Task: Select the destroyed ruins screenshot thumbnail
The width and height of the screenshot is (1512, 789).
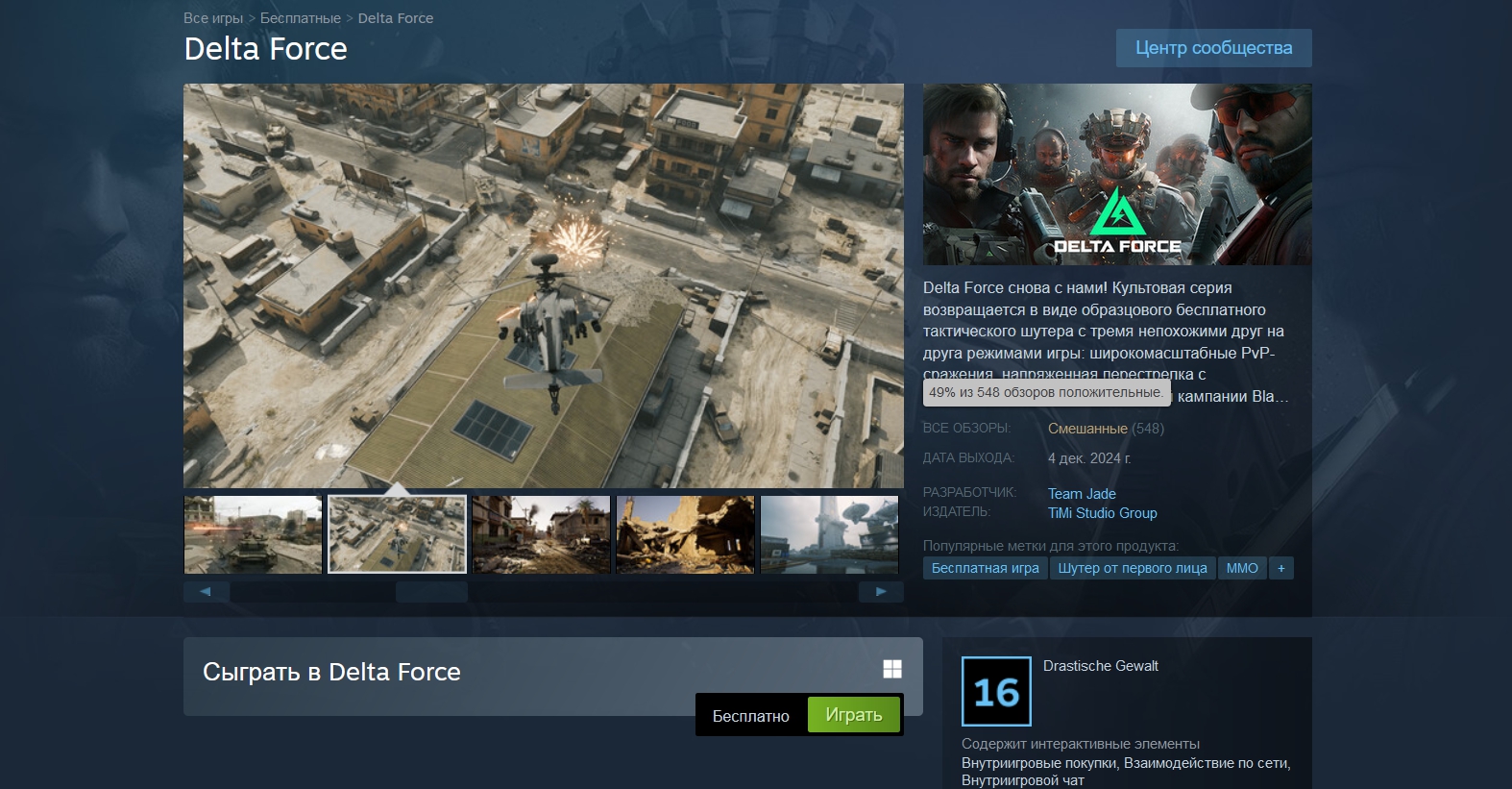Action: tap(685, 534)
